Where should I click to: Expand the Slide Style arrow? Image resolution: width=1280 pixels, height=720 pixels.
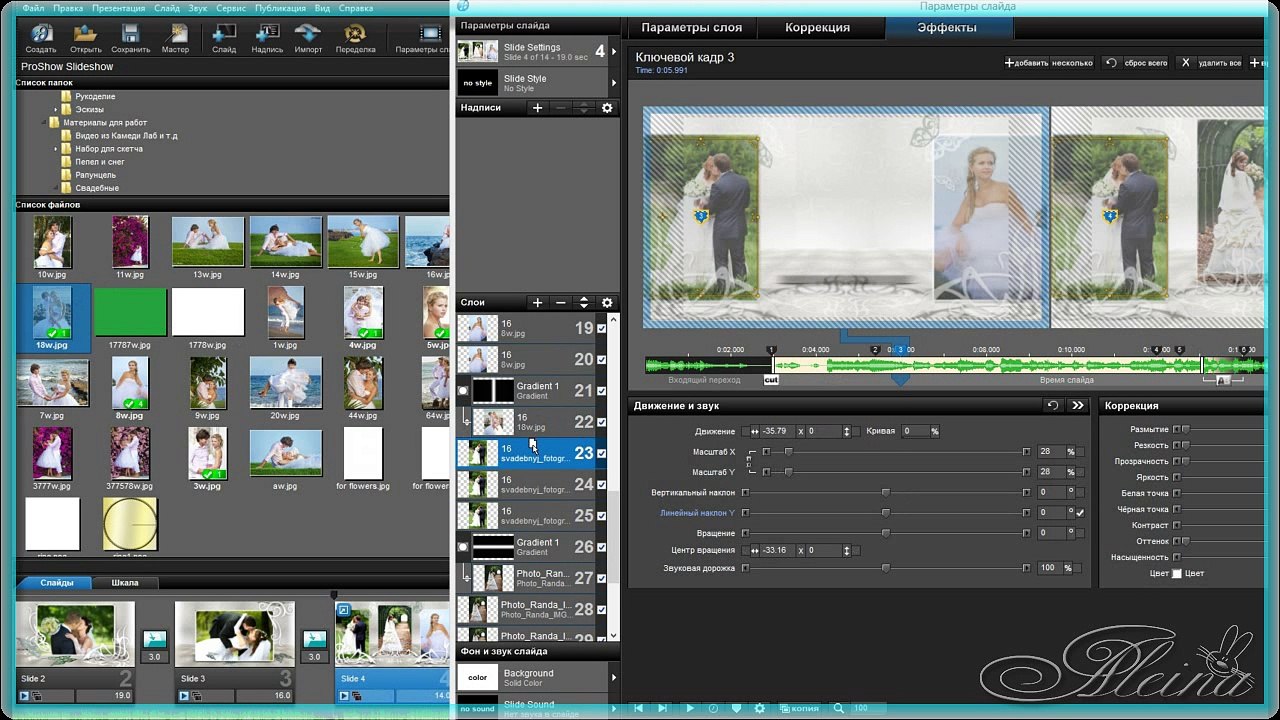613,83
